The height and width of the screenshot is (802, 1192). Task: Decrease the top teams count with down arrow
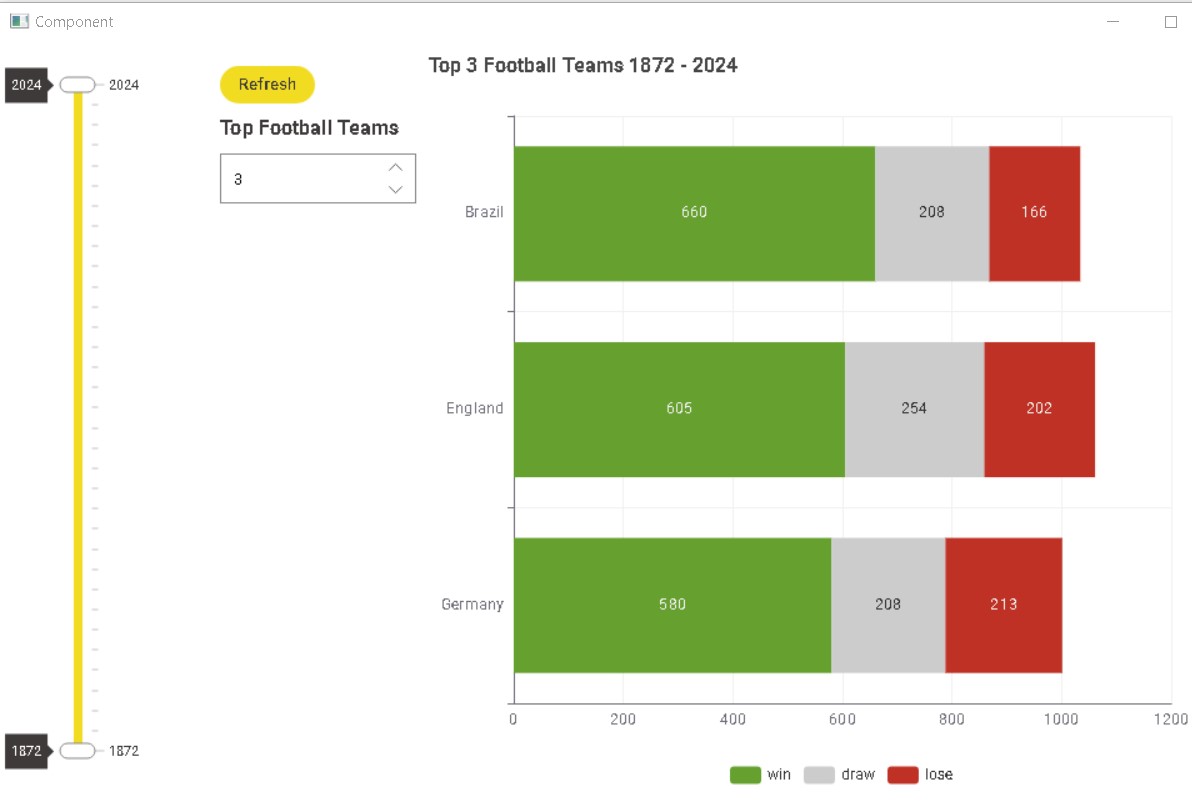395,189
